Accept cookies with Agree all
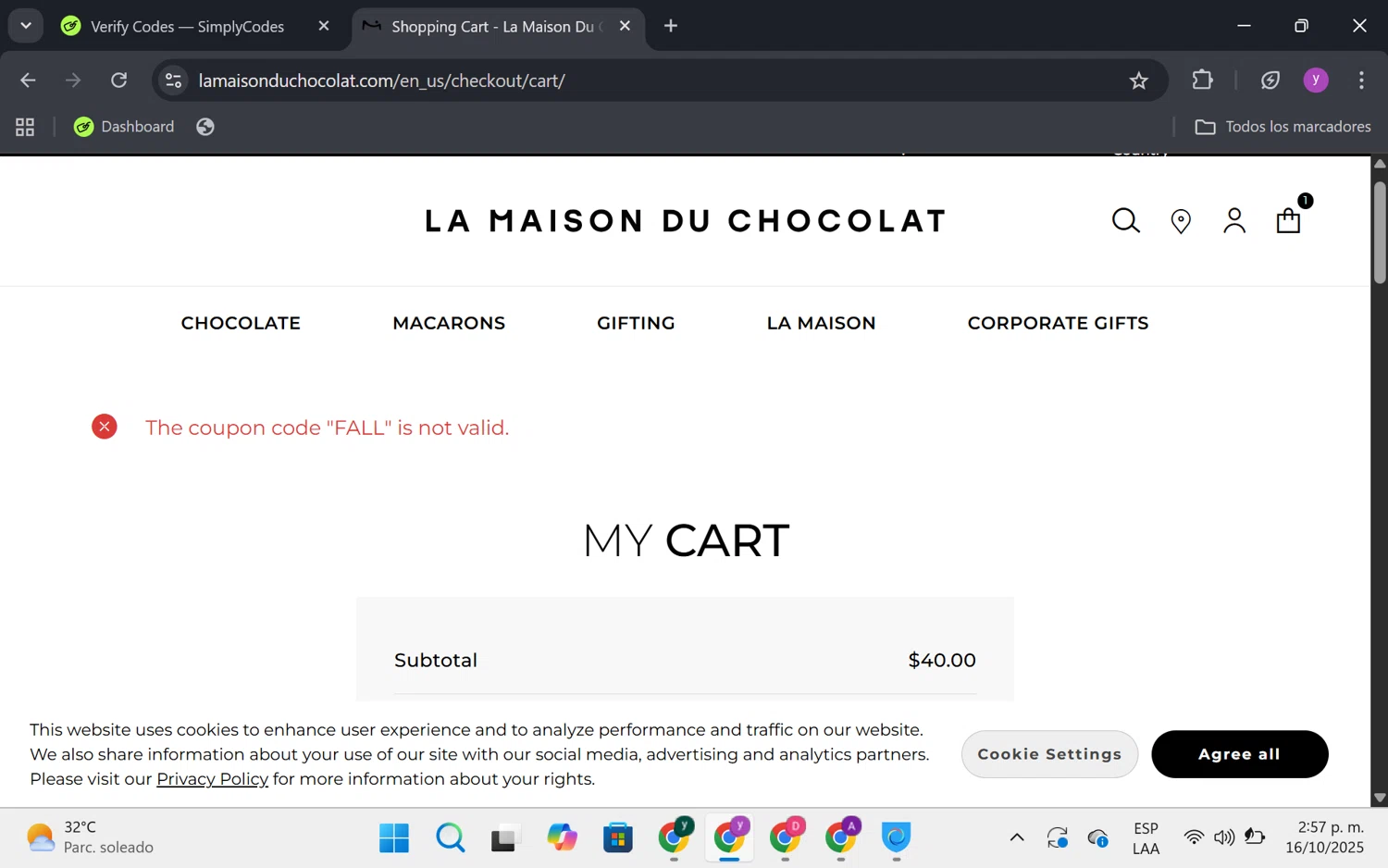The image size is (1388, 868). (1239, 754)
